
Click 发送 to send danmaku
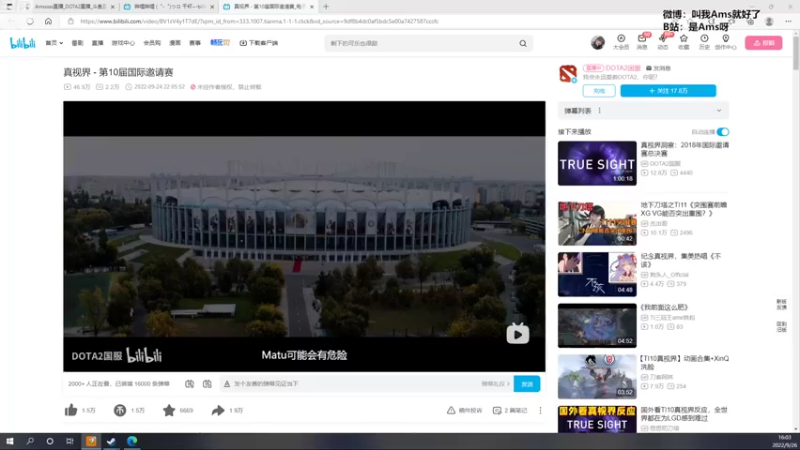pyautogui.click(x=527, y=384)
